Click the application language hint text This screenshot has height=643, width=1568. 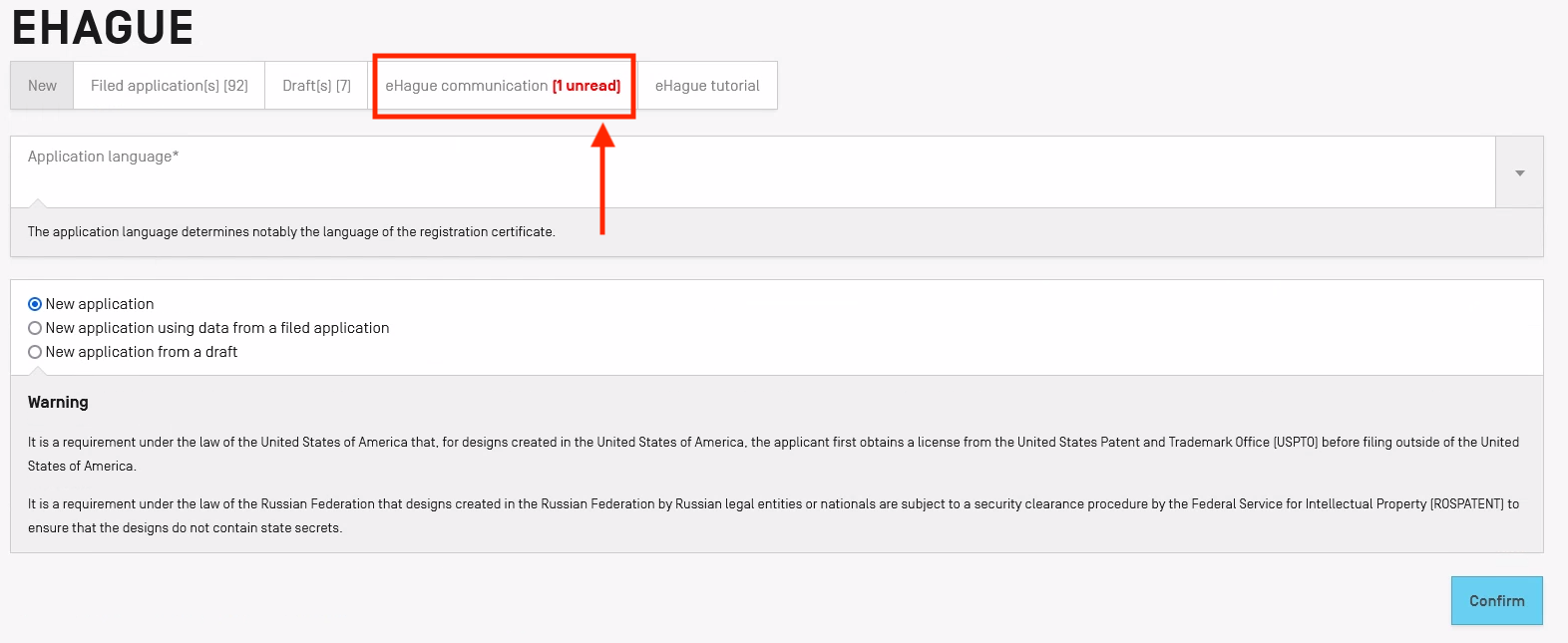click(291, 232)
